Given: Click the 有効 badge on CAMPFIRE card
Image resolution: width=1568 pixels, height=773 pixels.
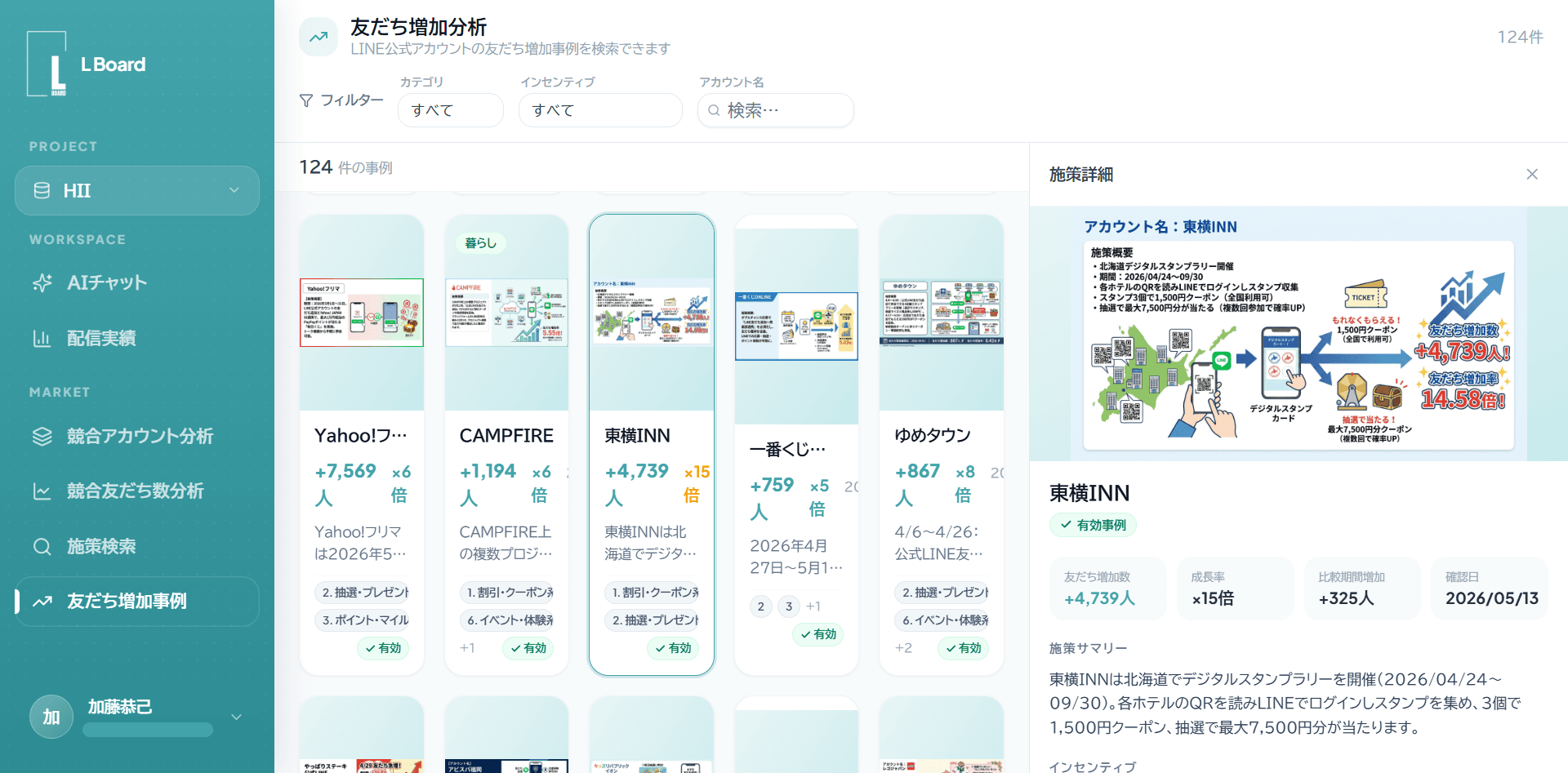Looking at the screenshot, I should [528, 648].
